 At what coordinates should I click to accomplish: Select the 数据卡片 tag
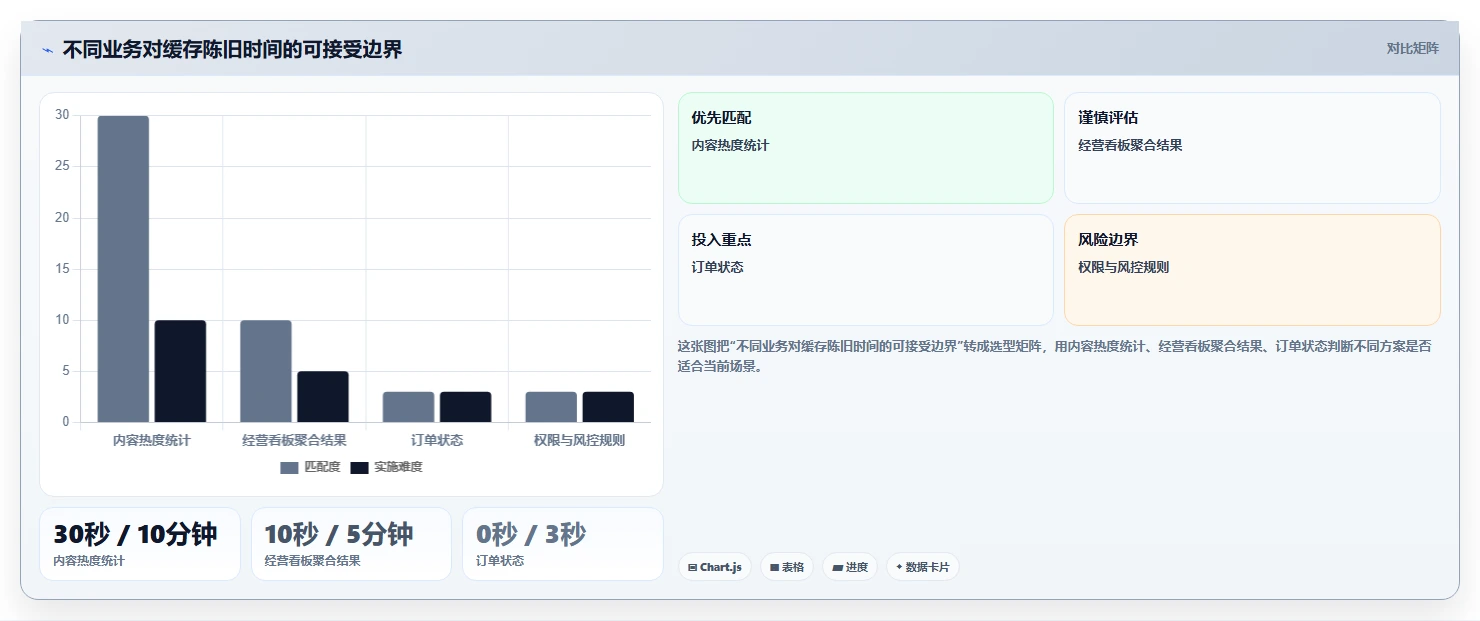tap(922, 567)
